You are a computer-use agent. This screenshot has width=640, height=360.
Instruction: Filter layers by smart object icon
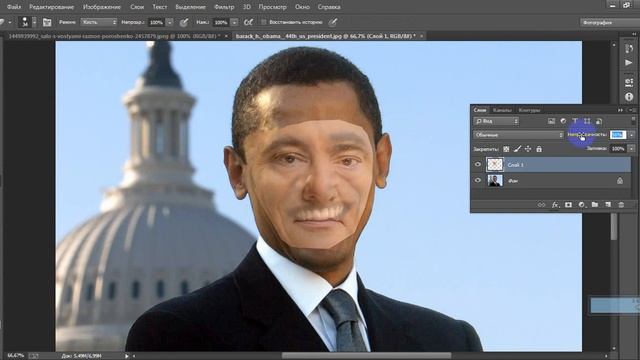[x=598, y=121]
